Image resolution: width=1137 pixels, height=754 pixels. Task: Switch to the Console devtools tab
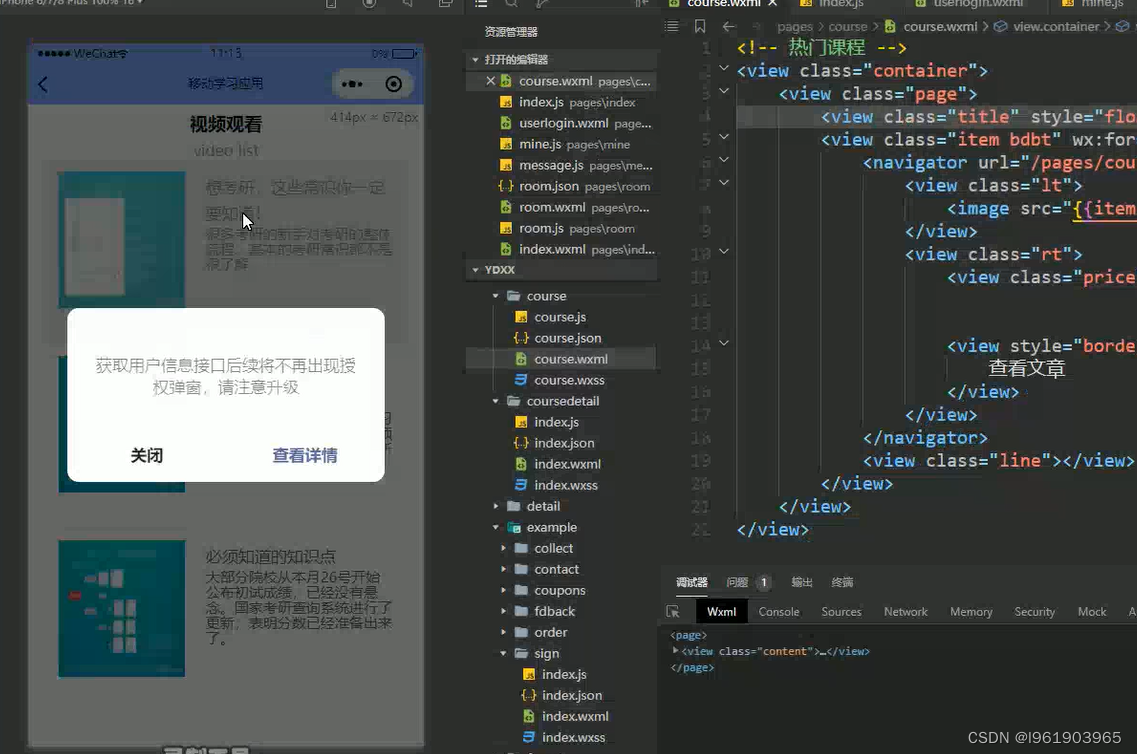pos(779,612)
